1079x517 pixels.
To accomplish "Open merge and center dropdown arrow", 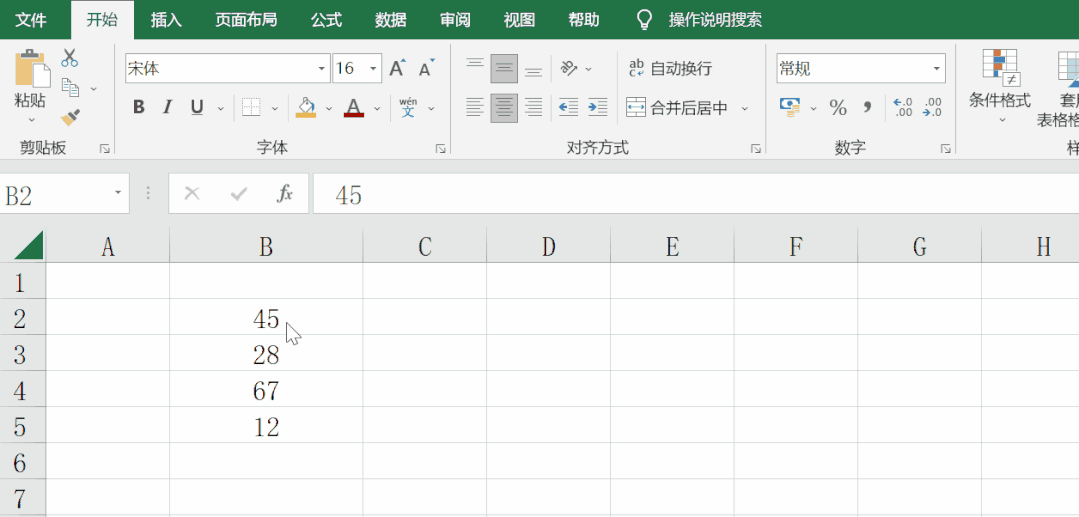I will (x=745, y=108).
